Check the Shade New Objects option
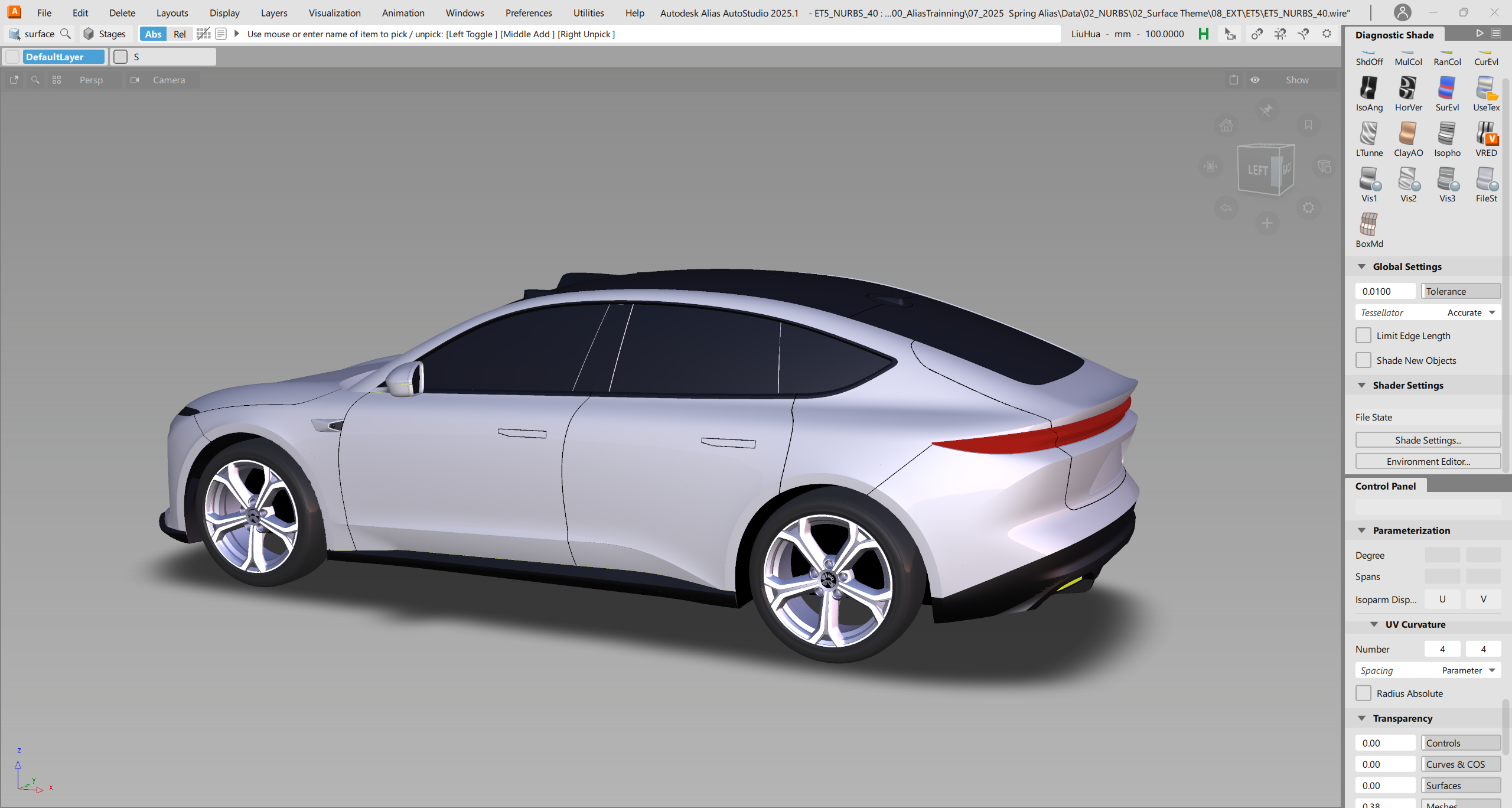 [1363, 360]
